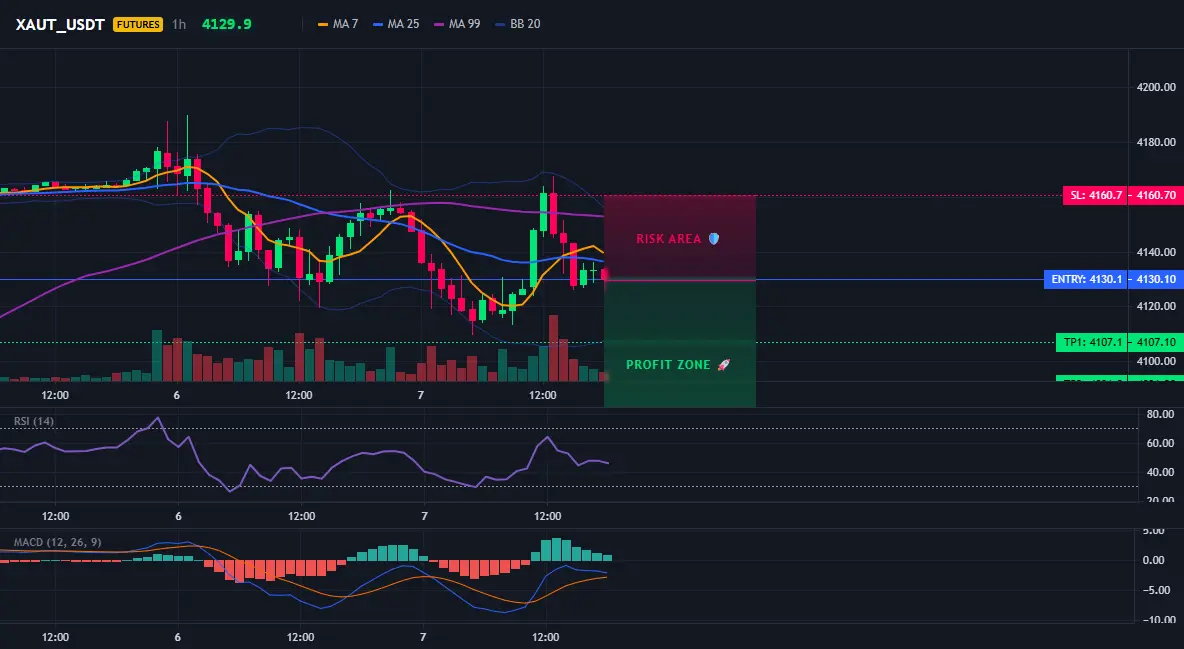
Task: Click the 4180.00 price axis value
Action: (1156, 142)
